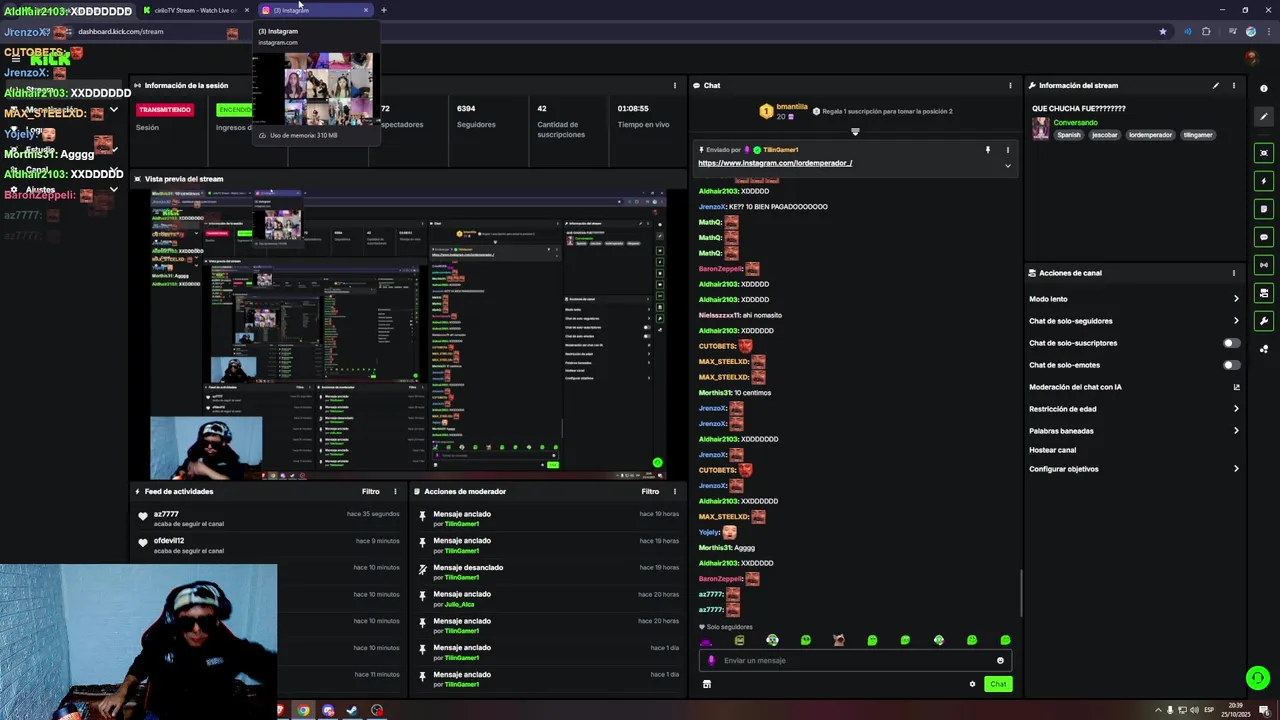1280x720 pixels.
Task: Open the Información del stream three-dot menu
Action: [x=1233, y=85]
